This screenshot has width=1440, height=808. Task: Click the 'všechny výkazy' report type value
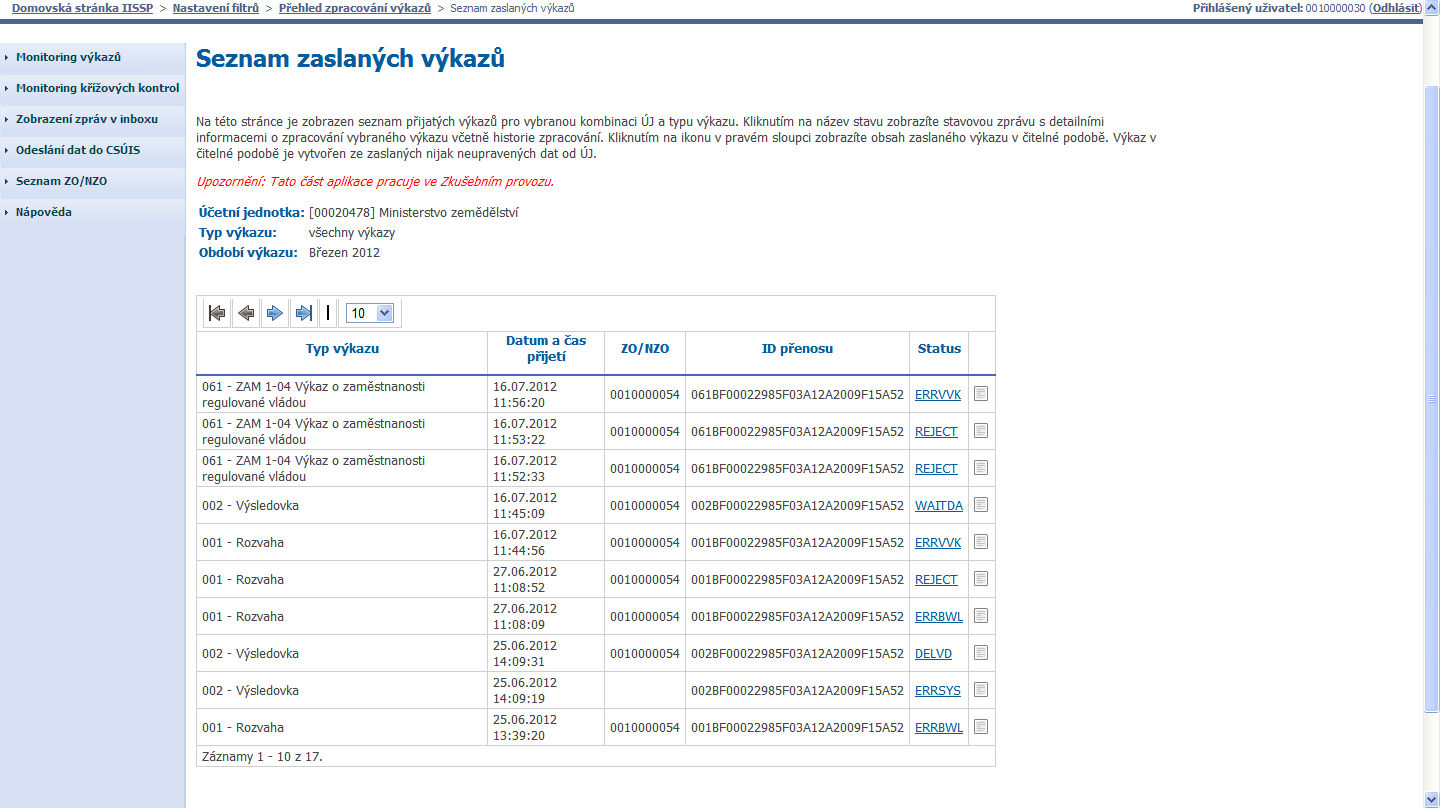(352, 233)
